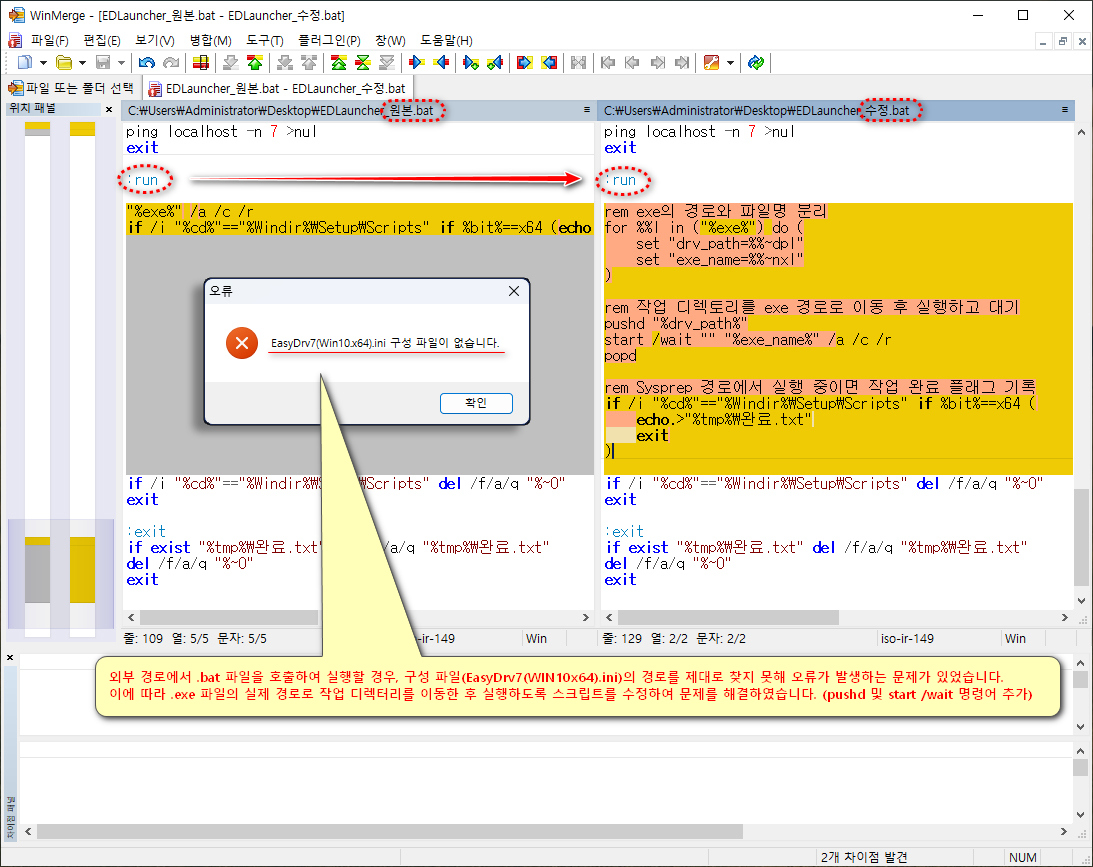Expand the Open dropdown arrow
Viewport: 1093px width, 867px height.
[x=82, y=63]
